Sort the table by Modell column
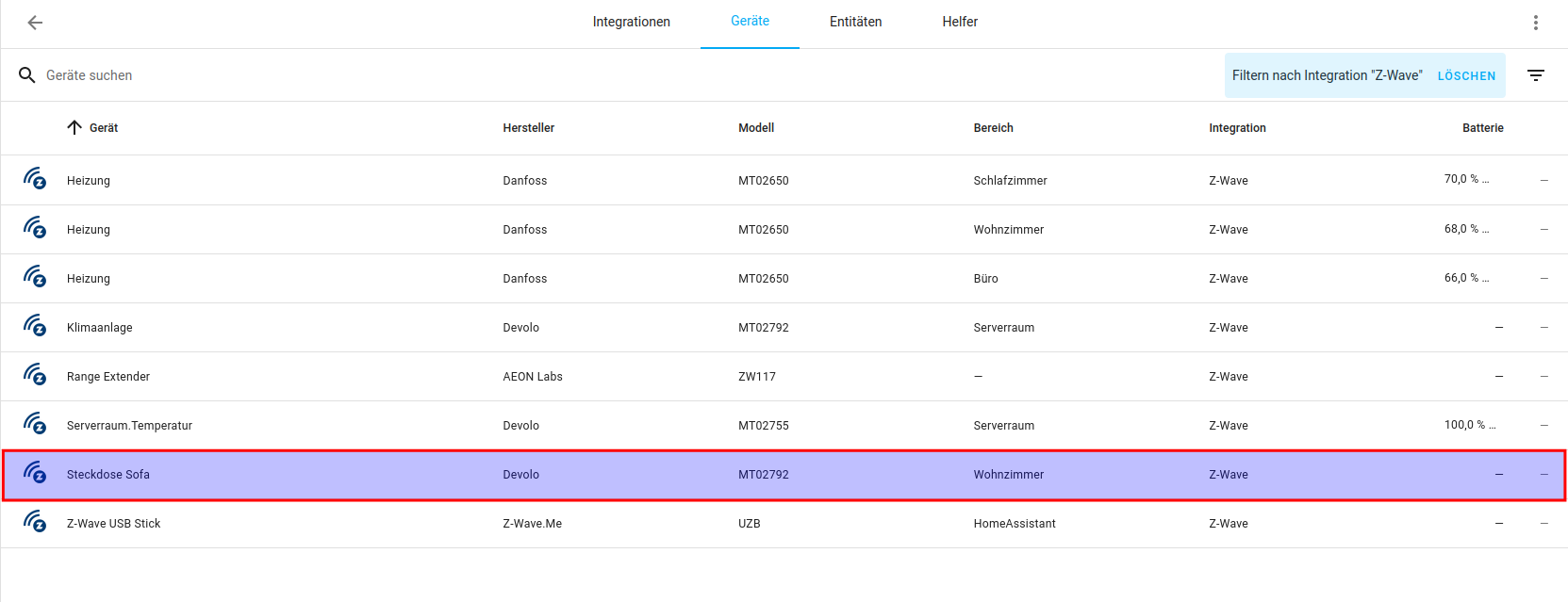 point(755,128)
